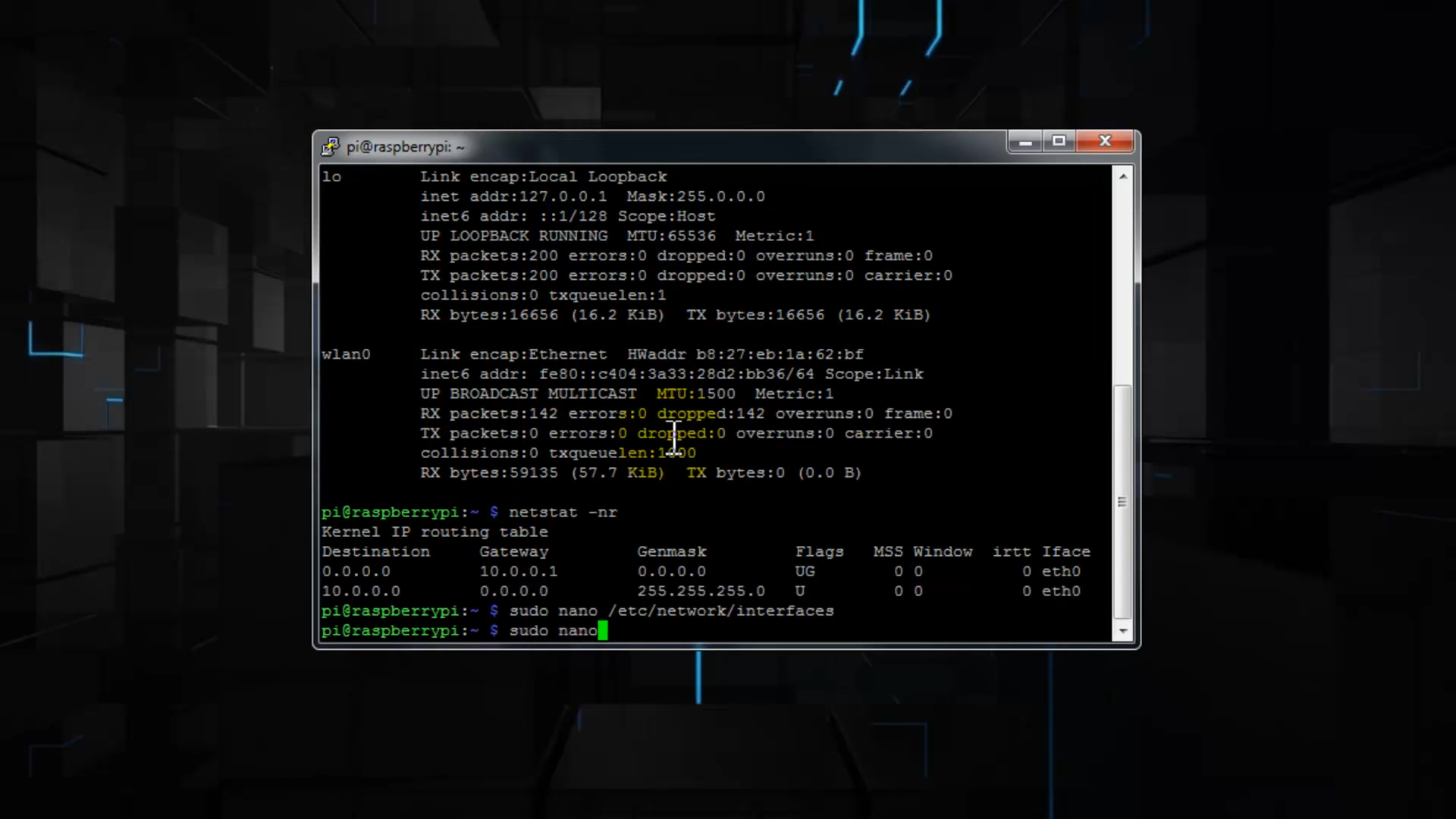1456x819 pixels.
Task: Click the Kernel IP routing table heading
Action: pos(435,532)
